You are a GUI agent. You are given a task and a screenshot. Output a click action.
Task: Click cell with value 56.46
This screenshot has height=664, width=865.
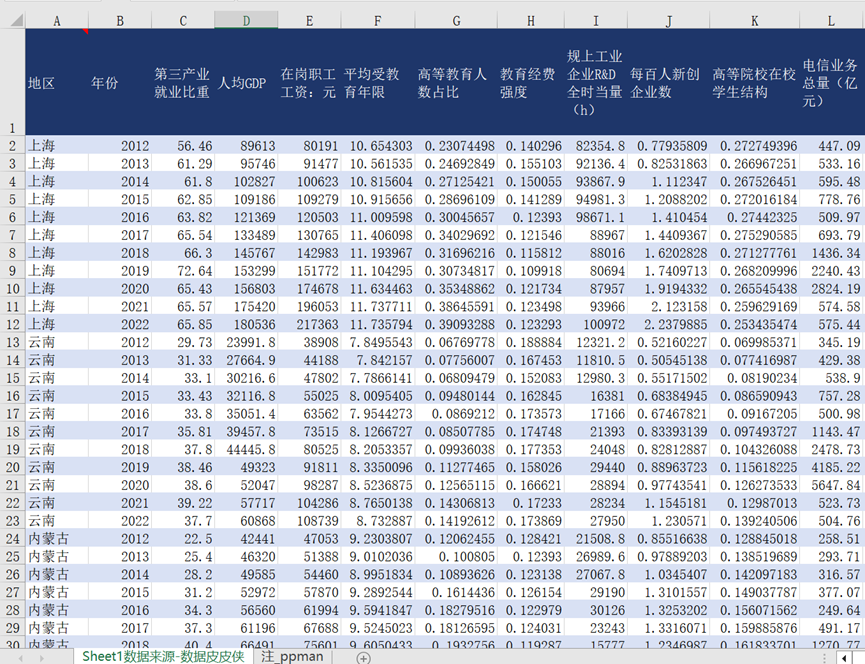(183, 146)
